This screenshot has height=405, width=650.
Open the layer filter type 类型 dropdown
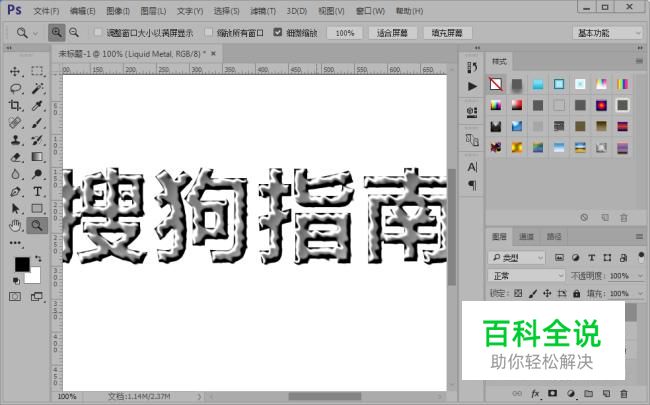click(x=516, y=258)
